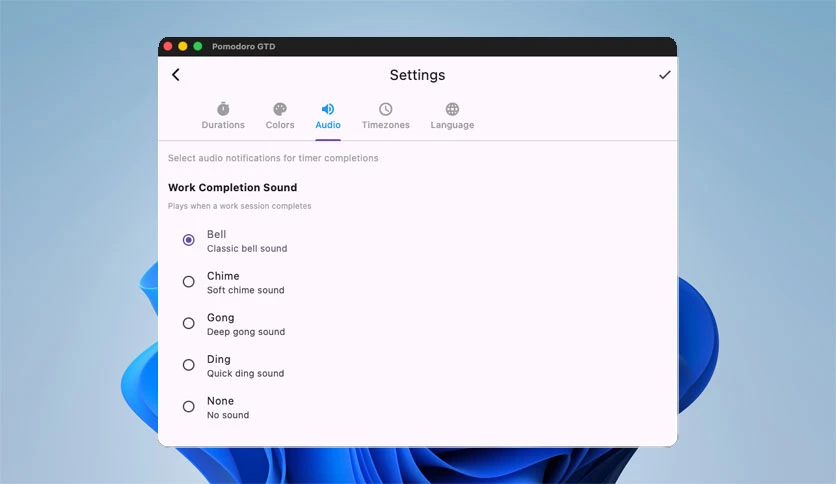Screen dimensions: 836x484
Task: Click the Gong option label
Action: pos(220,318)
